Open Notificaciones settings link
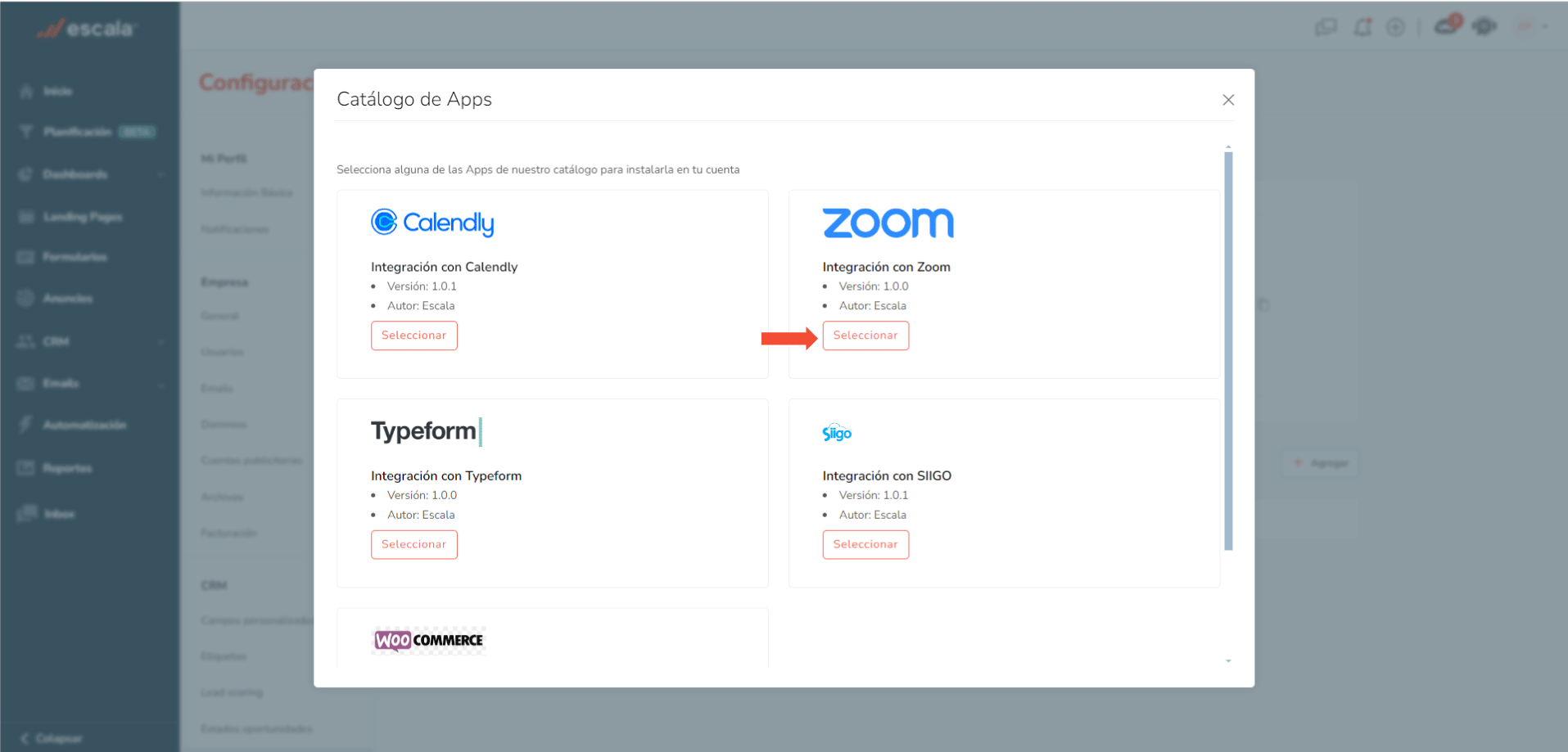The width and height of the screenshot is (1568, 752). 235,229
